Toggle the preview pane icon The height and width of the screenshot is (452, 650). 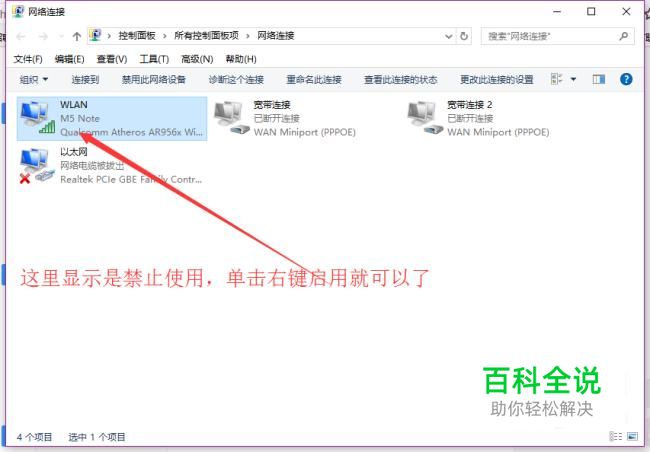[x=599, y=79]
